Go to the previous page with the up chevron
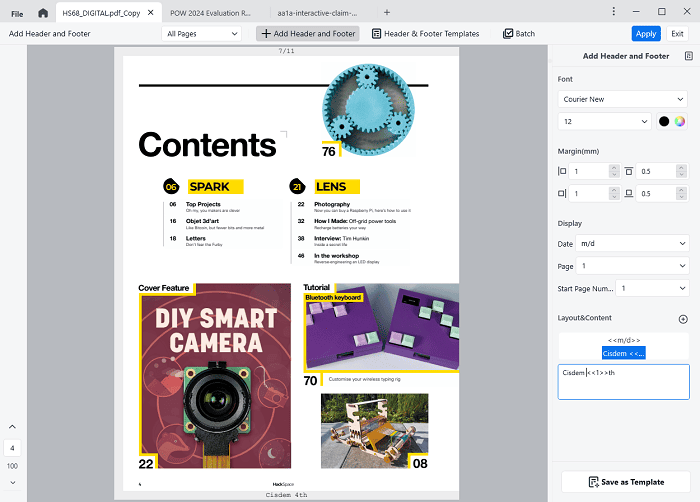This screenshot has height=502, width=700. (x=12, y=428)
